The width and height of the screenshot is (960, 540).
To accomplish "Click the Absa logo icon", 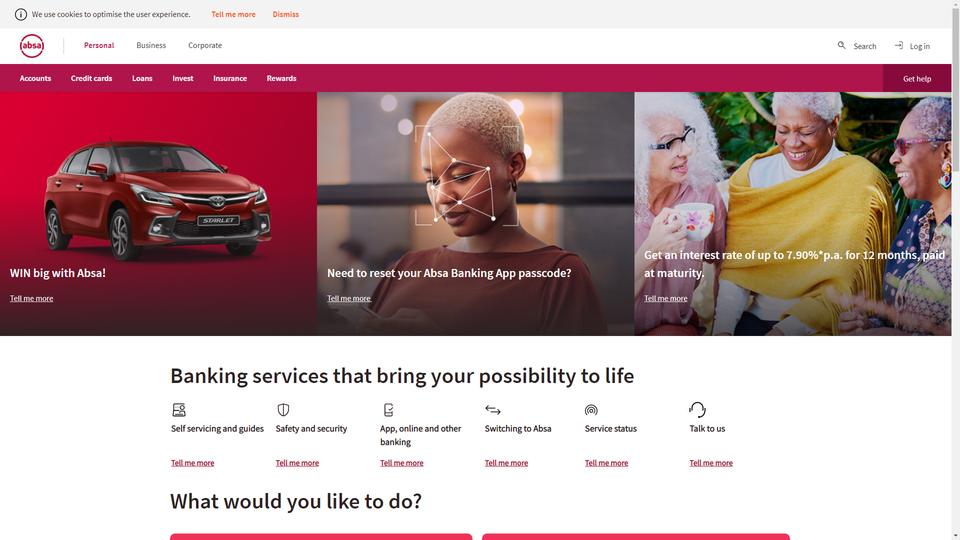I will pos(32,46).
